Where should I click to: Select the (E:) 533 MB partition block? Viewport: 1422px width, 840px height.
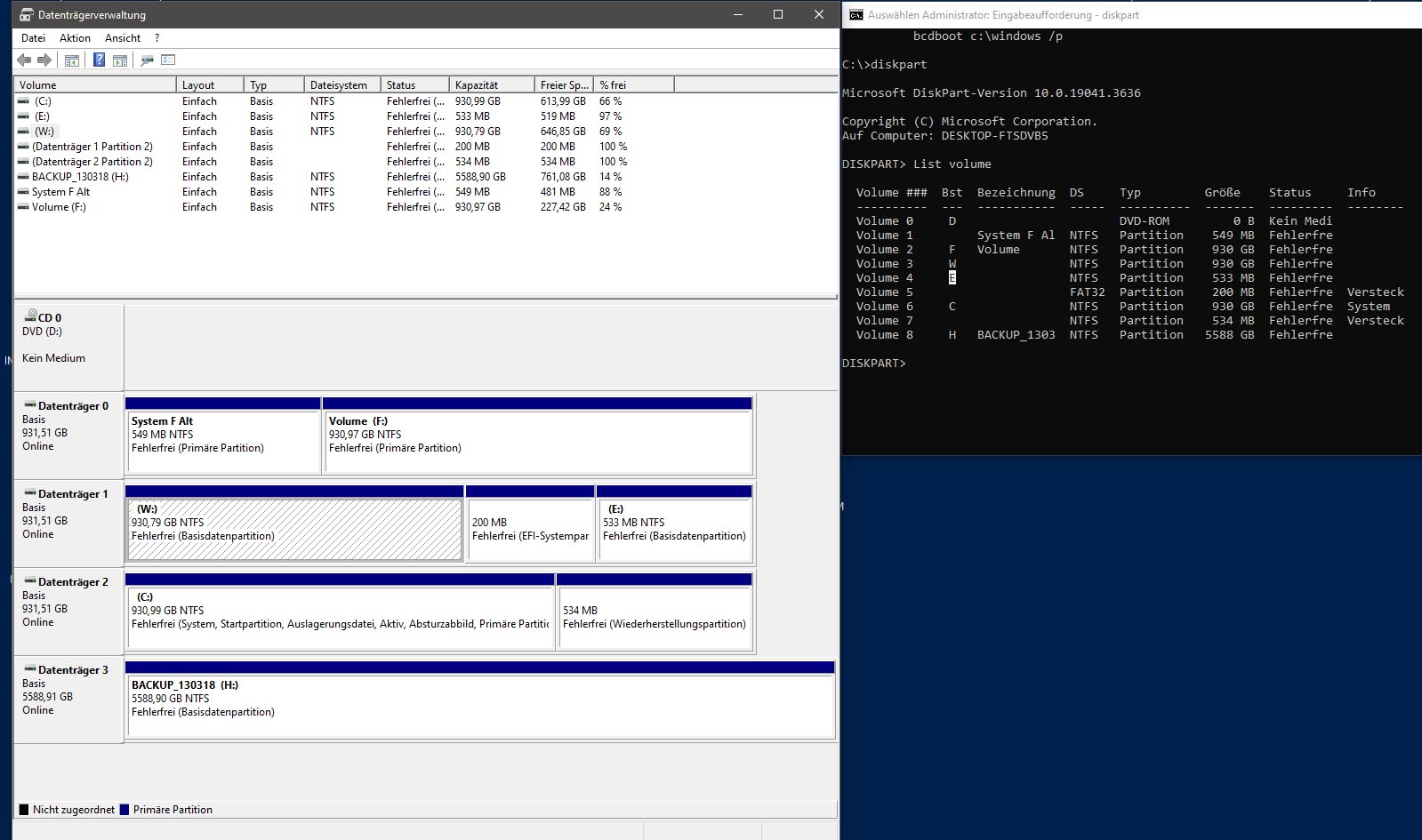click(675, 524)
